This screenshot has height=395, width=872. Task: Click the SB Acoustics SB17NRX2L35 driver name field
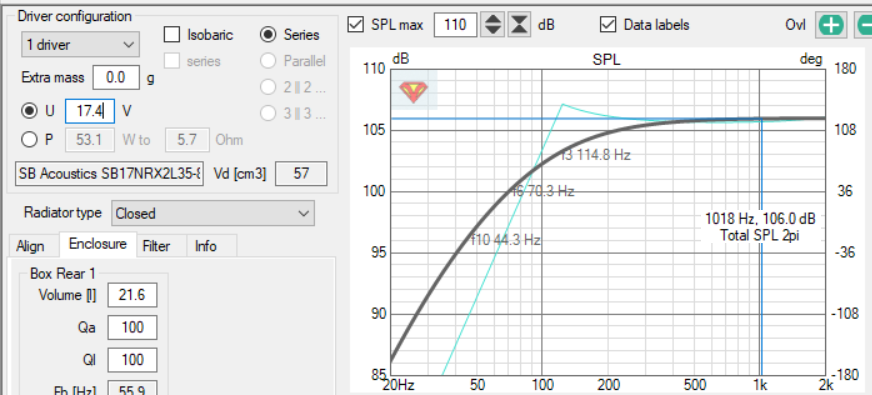[x=110, y=174]
